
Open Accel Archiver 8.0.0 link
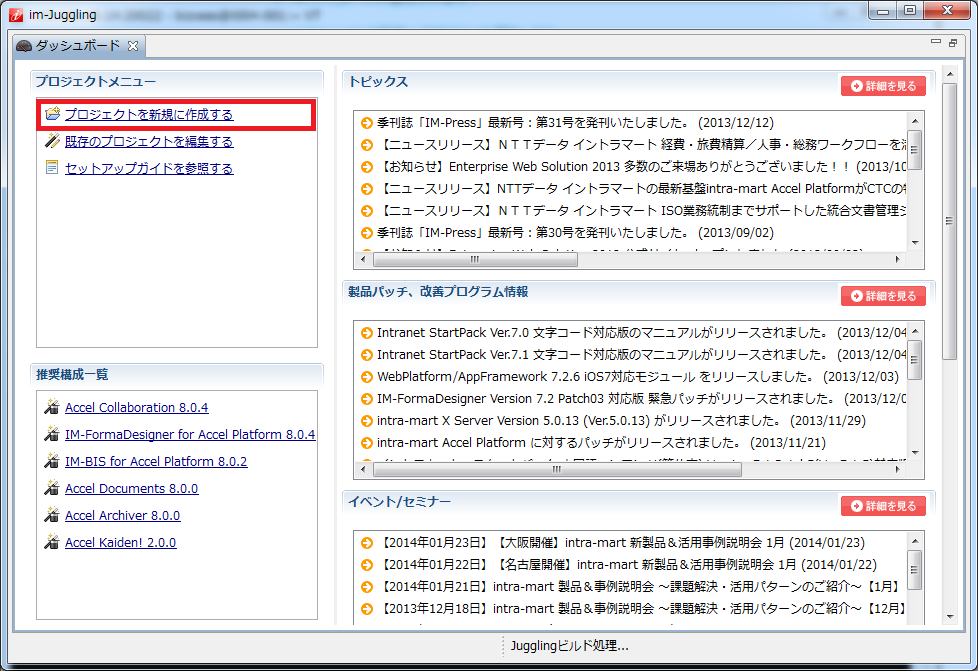pos(122,515)
